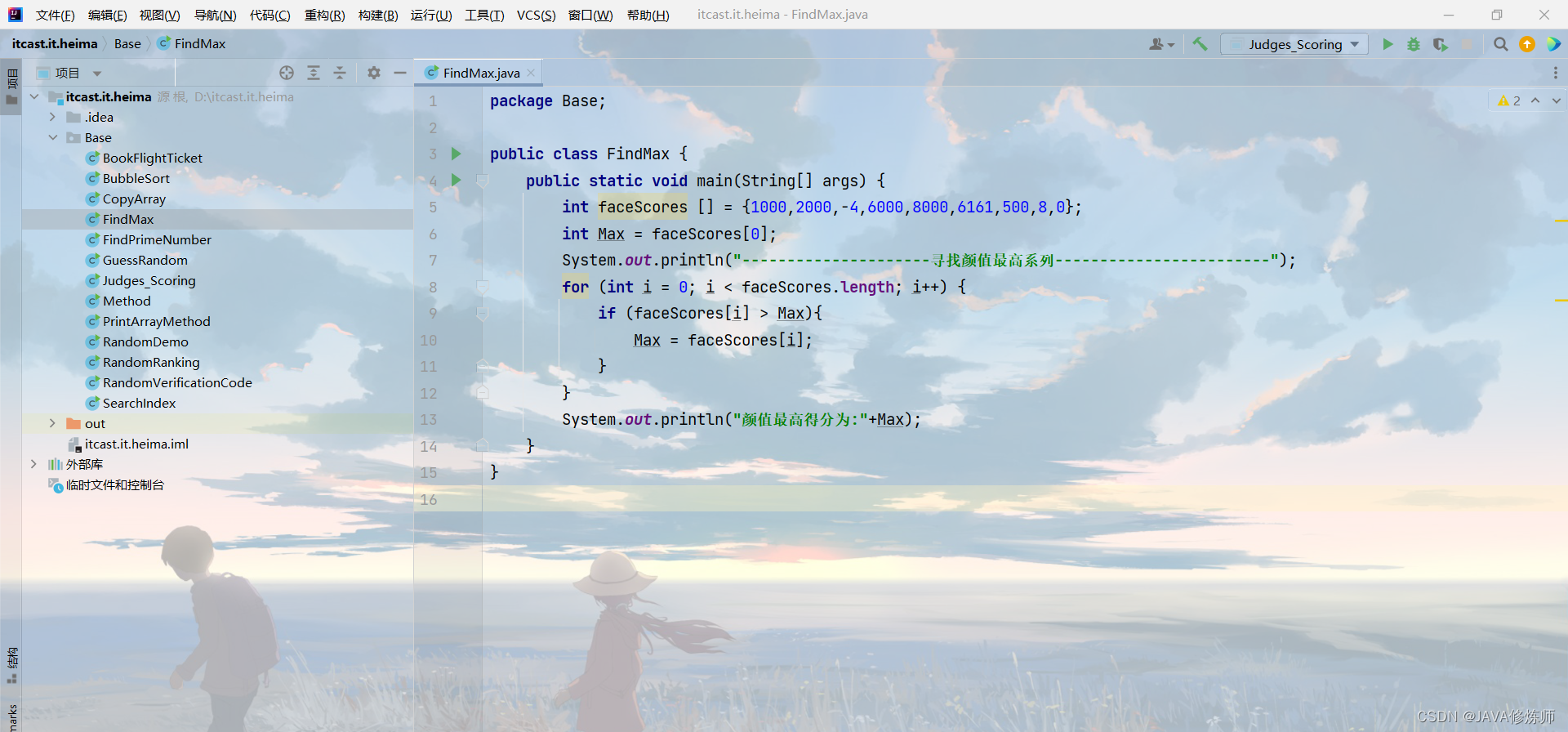The height and width of the screenshot is (732, 1568).
Task: Select BookFlightTicket class in tree
Action: pos(153,158)
